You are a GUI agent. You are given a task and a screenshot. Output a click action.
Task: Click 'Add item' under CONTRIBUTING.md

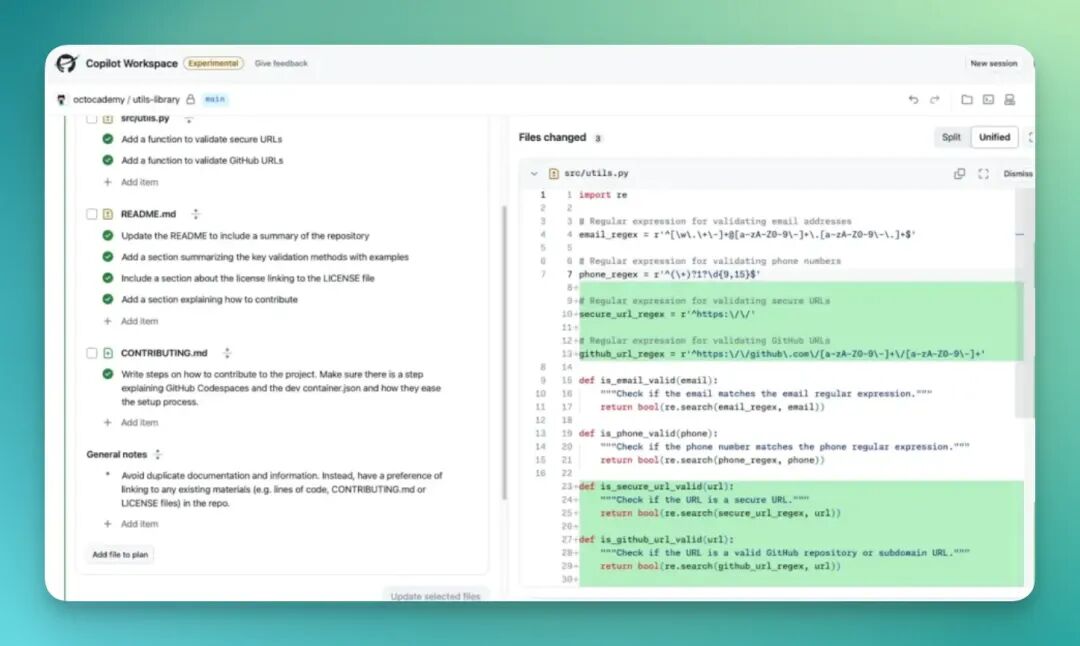pos(139,423)
